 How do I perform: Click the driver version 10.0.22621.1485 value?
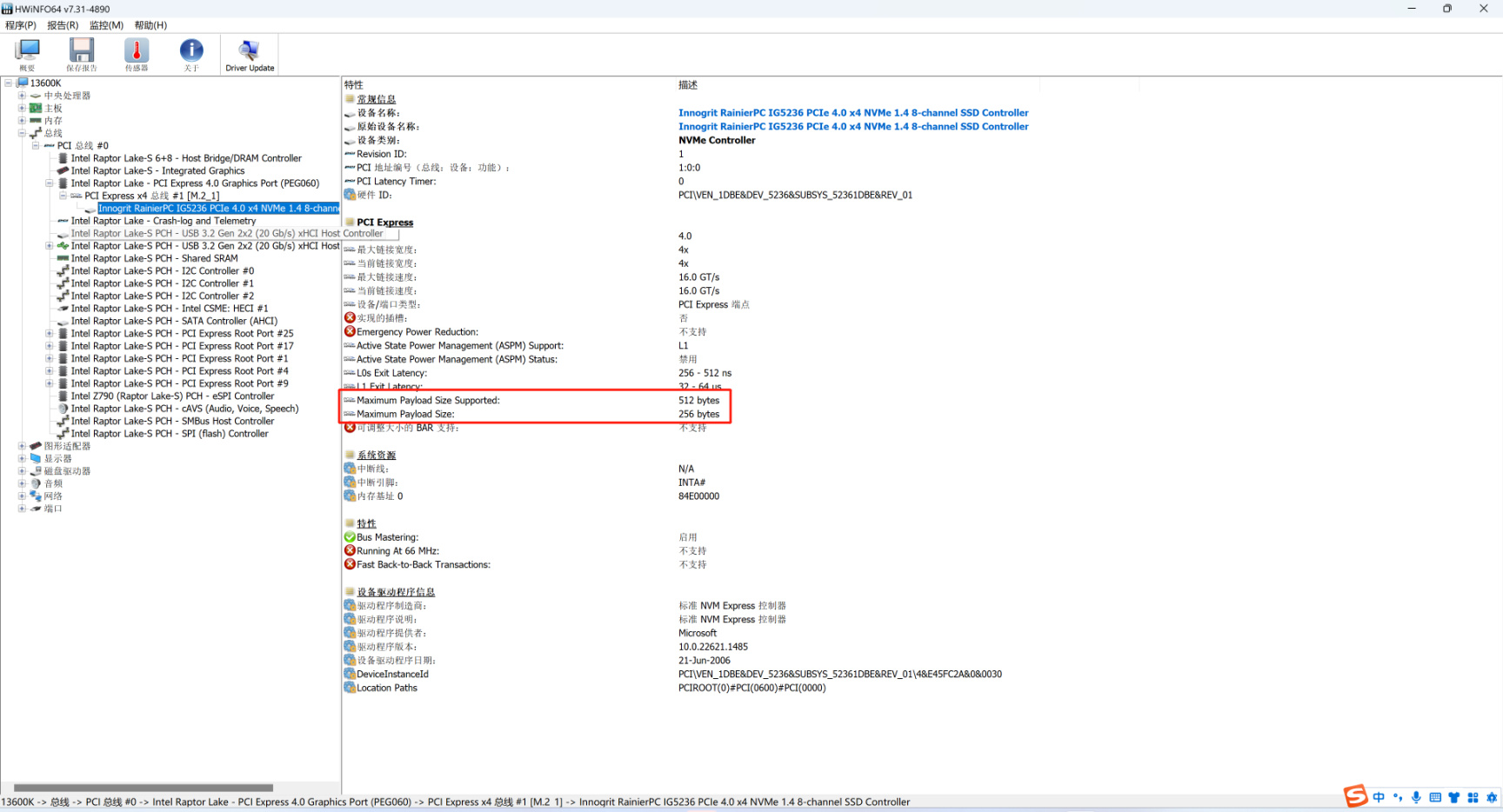pos(713,647)
